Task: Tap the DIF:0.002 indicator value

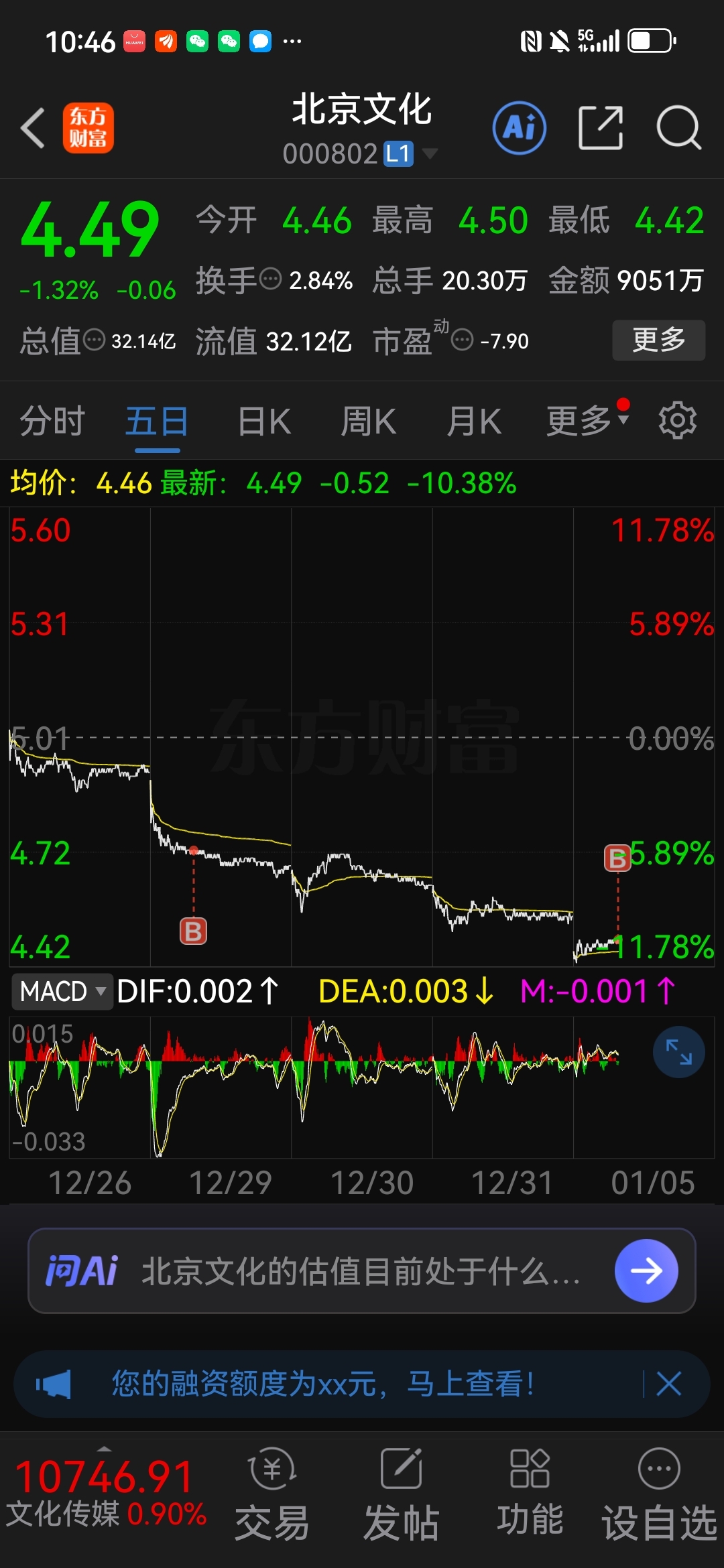Action: click(198, 991)
